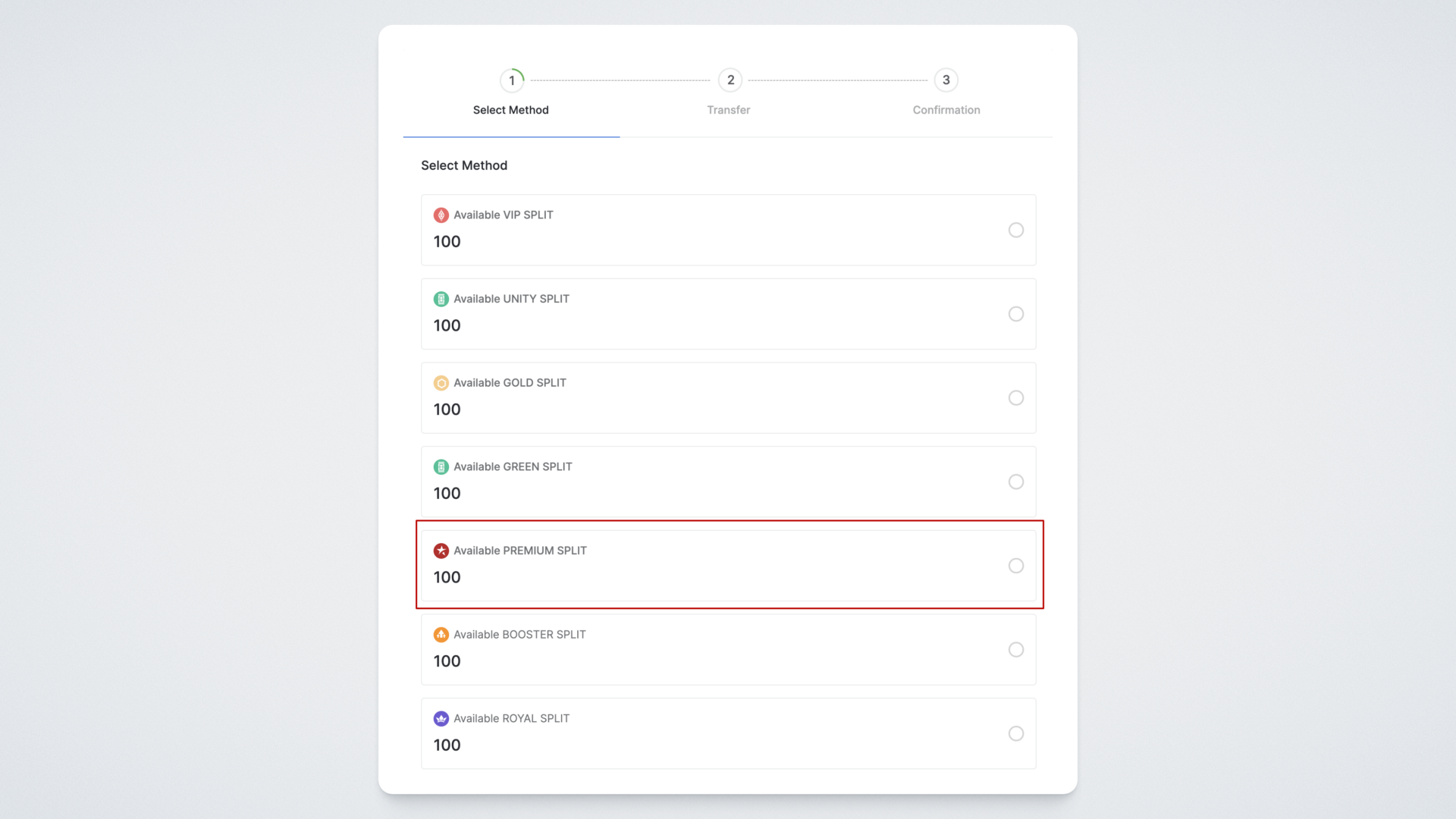
Task: Click the Select Method step label
Action: 510,110
